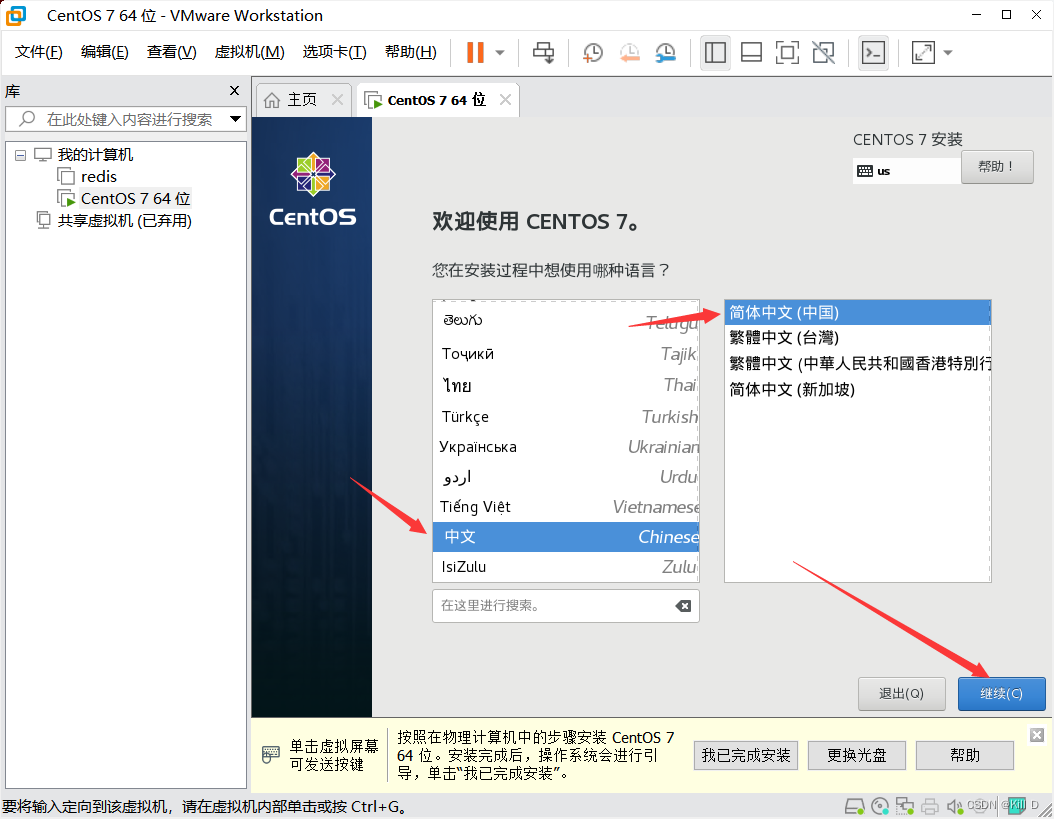Select Thai (ไทย) language
Viewport: 1054px width, 819px height.
(x=566, y=385)
